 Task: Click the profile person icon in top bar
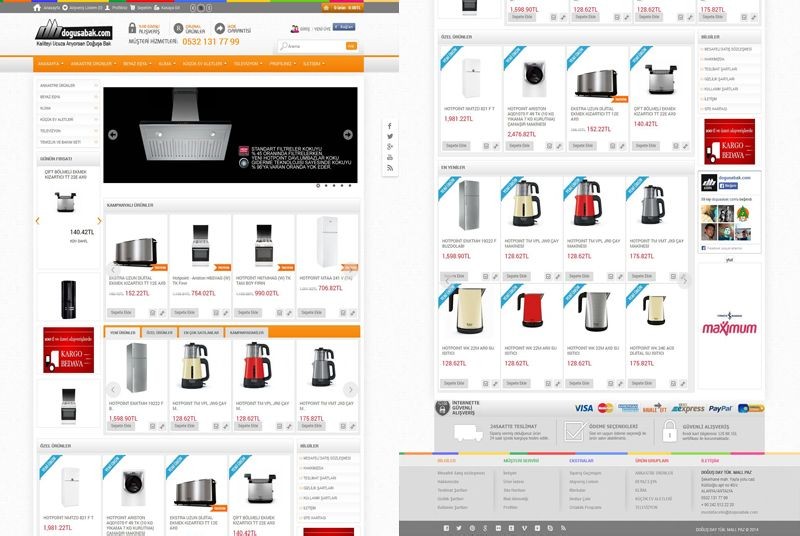[107, 8]
